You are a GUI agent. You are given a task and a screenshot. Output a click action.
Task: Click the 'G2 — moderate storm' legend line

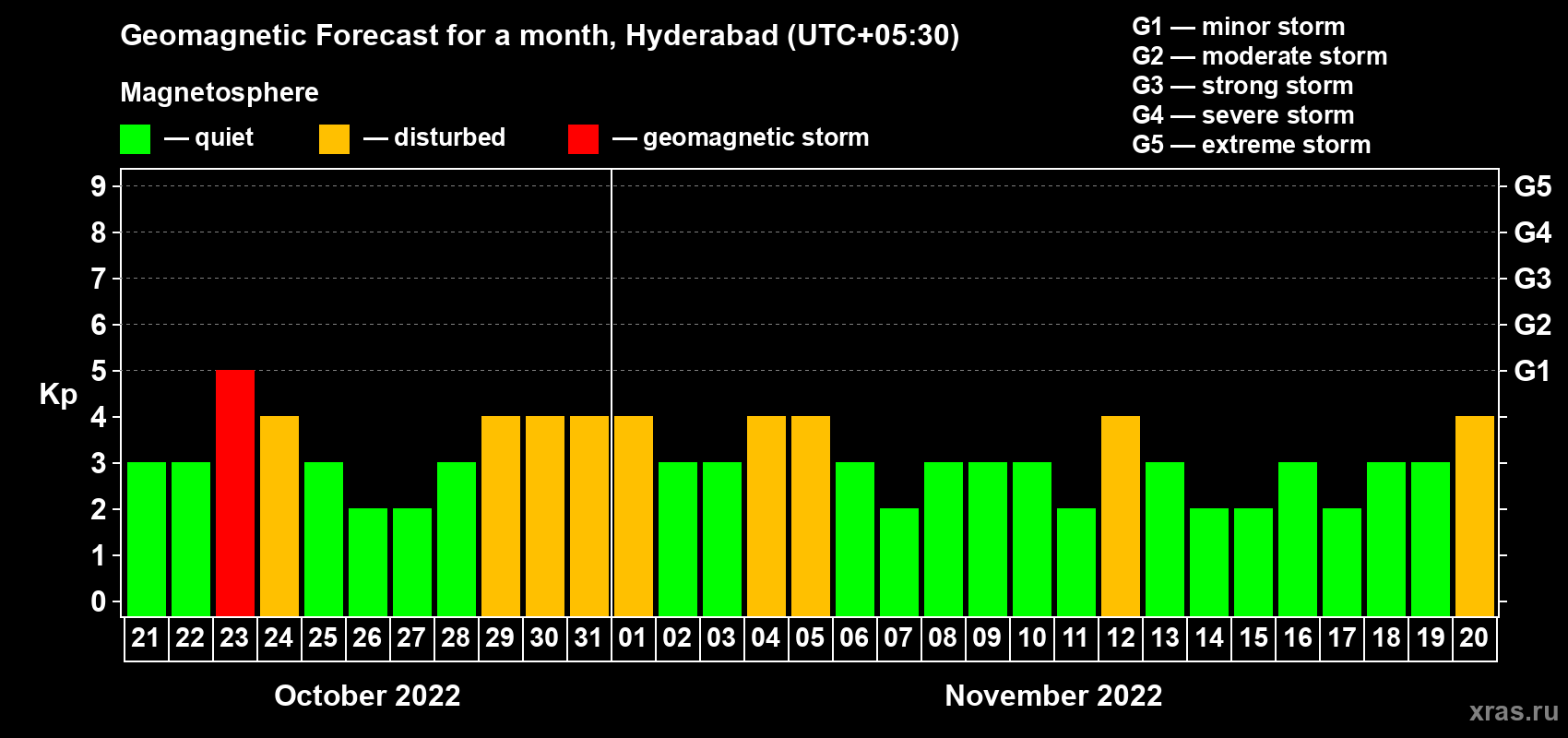(x=1260, y=56)
